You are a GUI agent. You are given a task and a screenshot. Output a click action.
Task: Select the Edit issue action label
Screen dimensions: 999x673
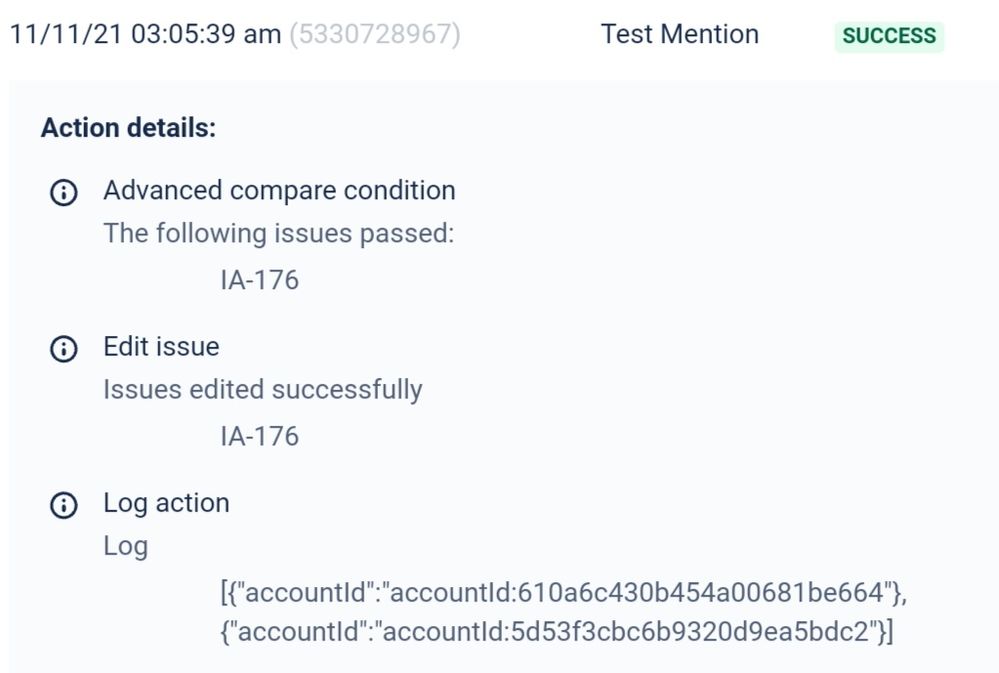pos(161,347)
